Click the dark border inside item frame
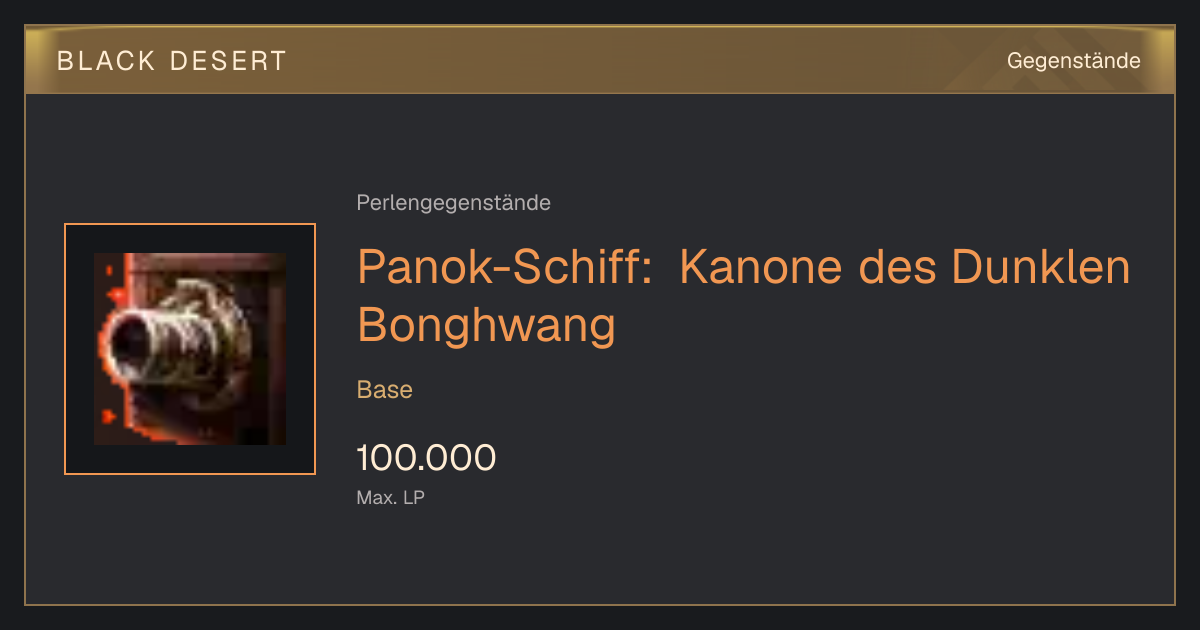The image size is (1200, 630). click(x=80, y=349)
